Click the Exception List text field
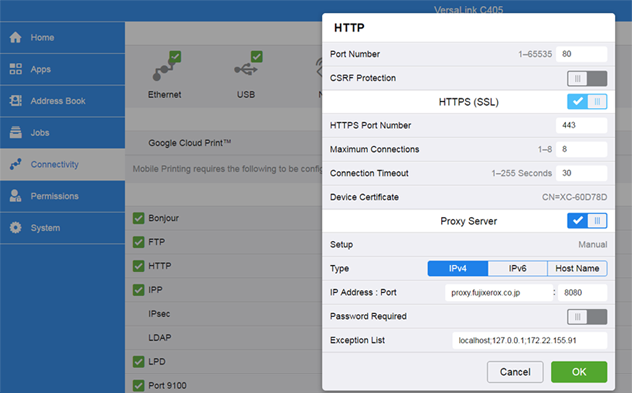 [x=530, y=341]
